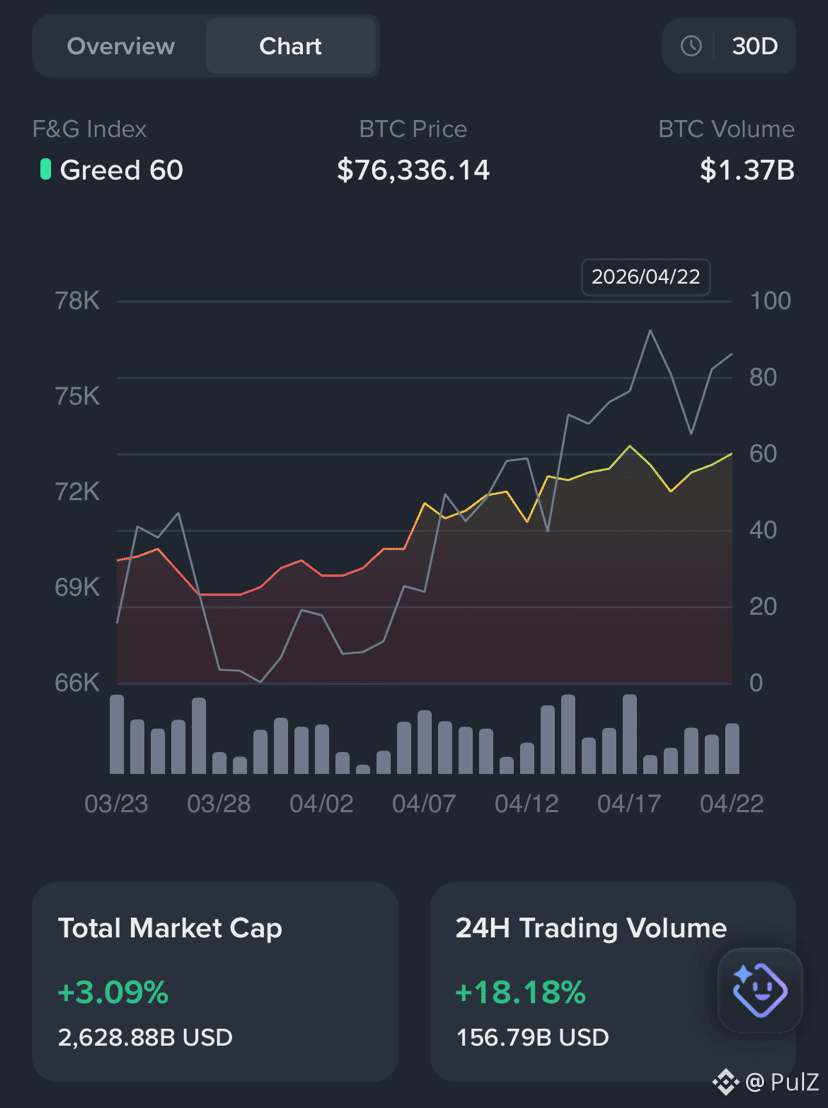Select the 04/22 date on x-axis

[x=732, y=803]
